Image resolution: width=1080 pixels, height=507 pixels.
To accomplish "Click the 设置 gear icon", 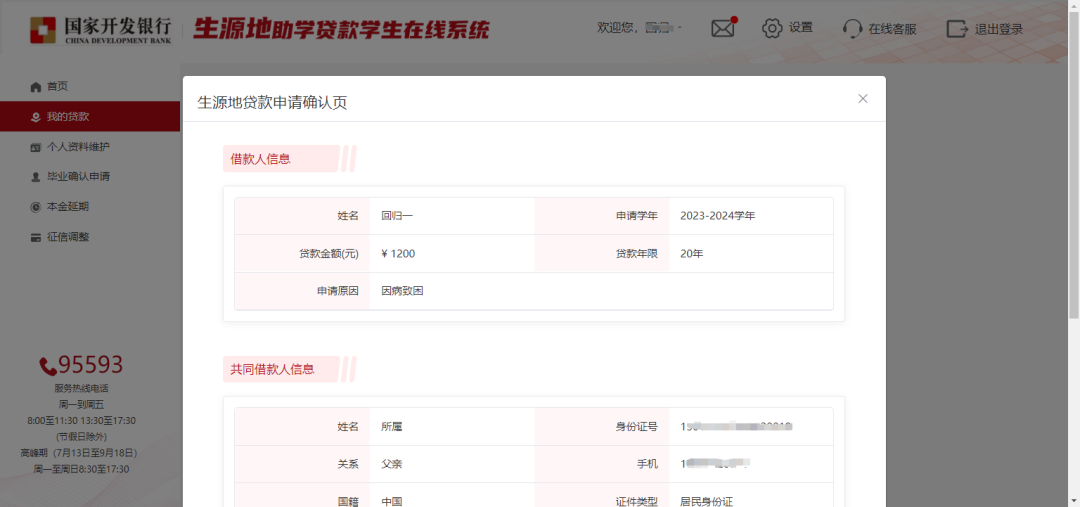I will tap(772, 28).
